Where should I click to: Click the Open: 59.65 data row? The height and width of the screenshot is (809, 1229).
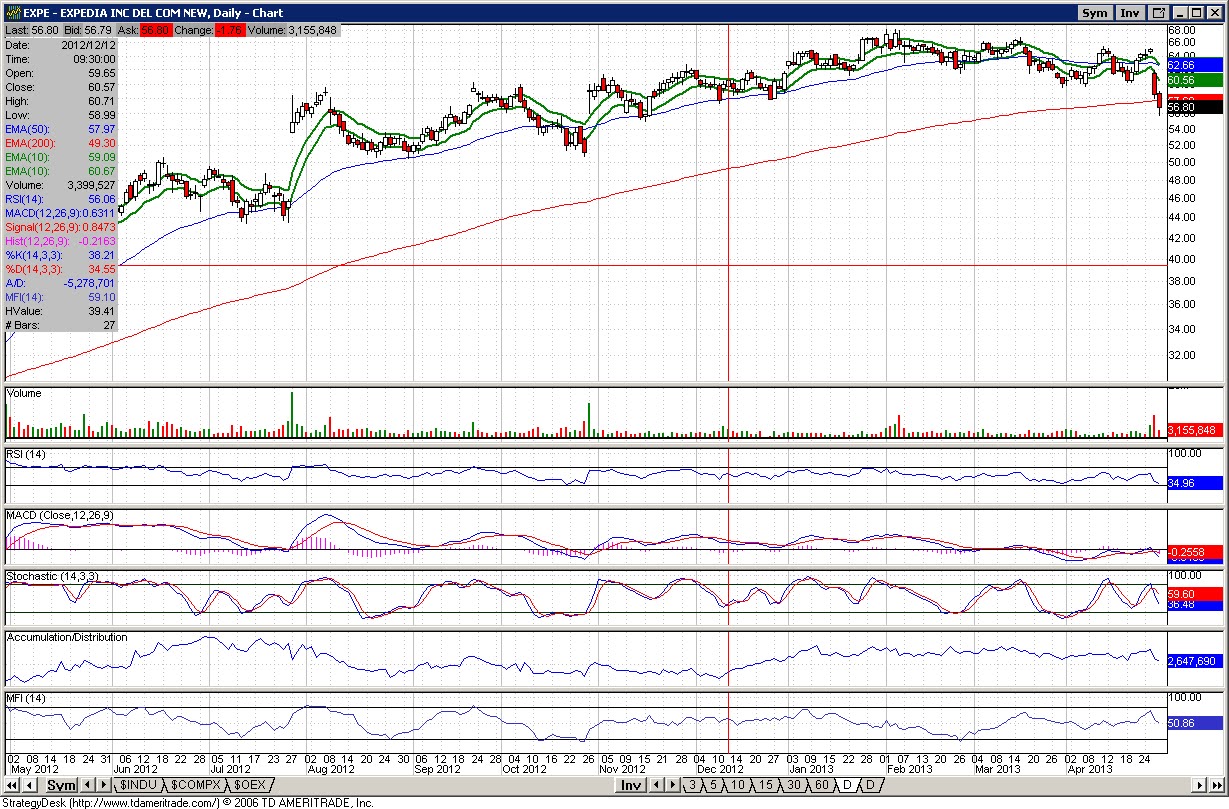(61, 73)
